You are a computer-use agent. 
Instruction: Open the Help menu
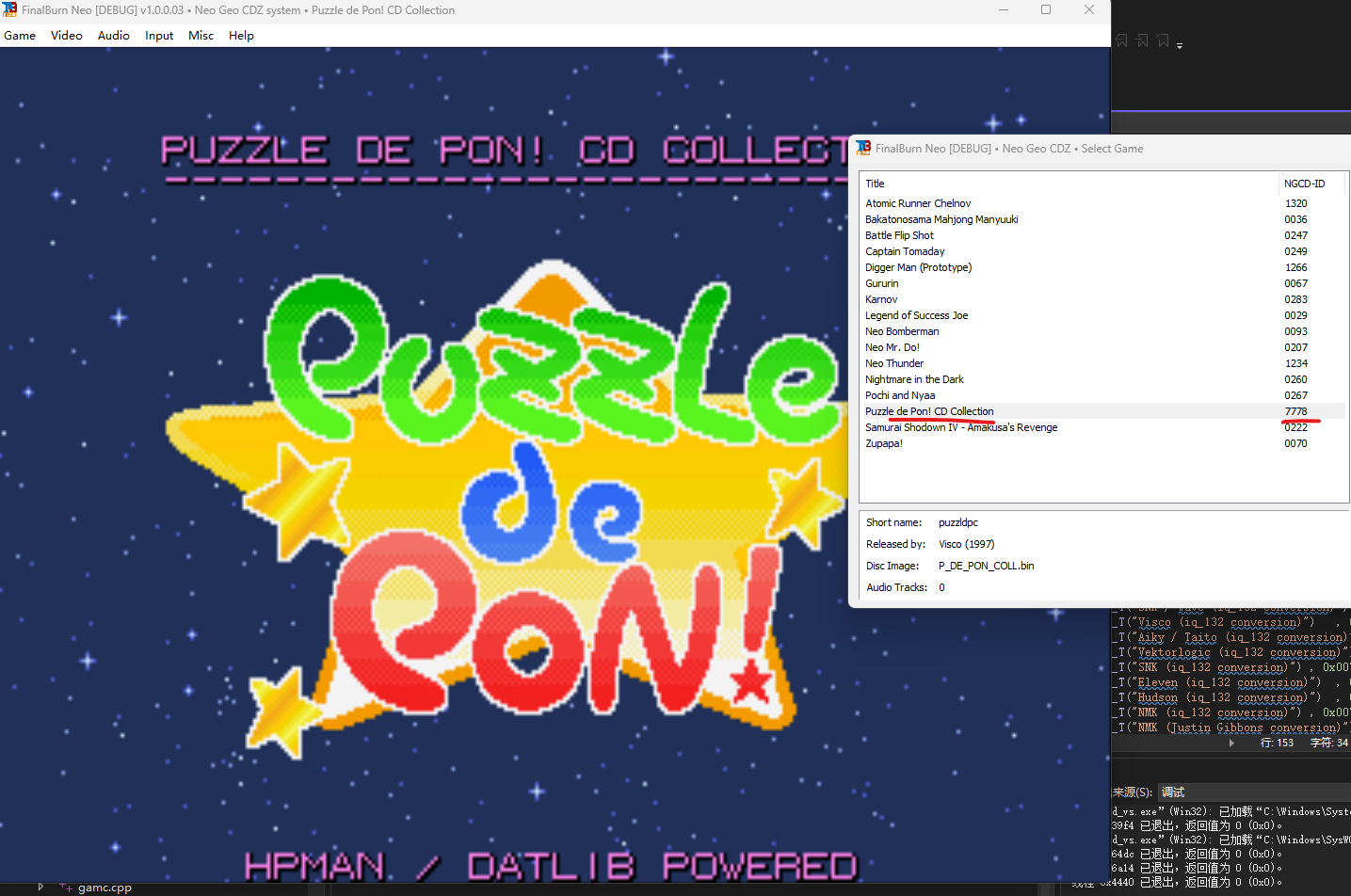(x=241, y=36)
